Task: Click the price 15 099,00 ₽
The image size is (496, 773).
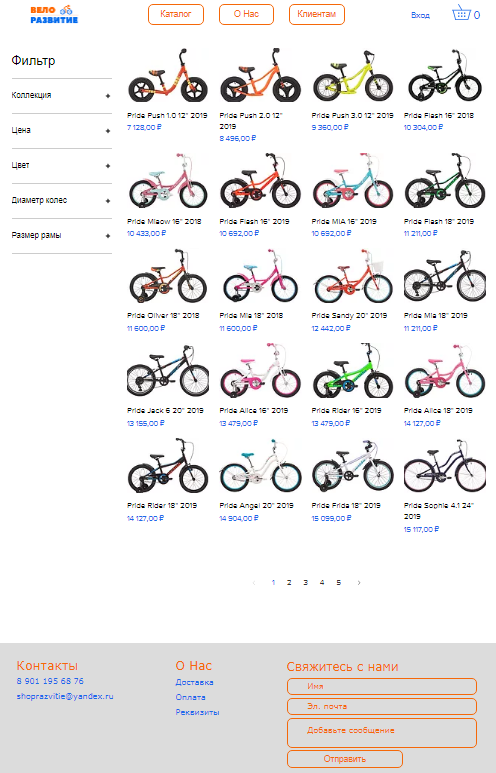Action: 331,518
